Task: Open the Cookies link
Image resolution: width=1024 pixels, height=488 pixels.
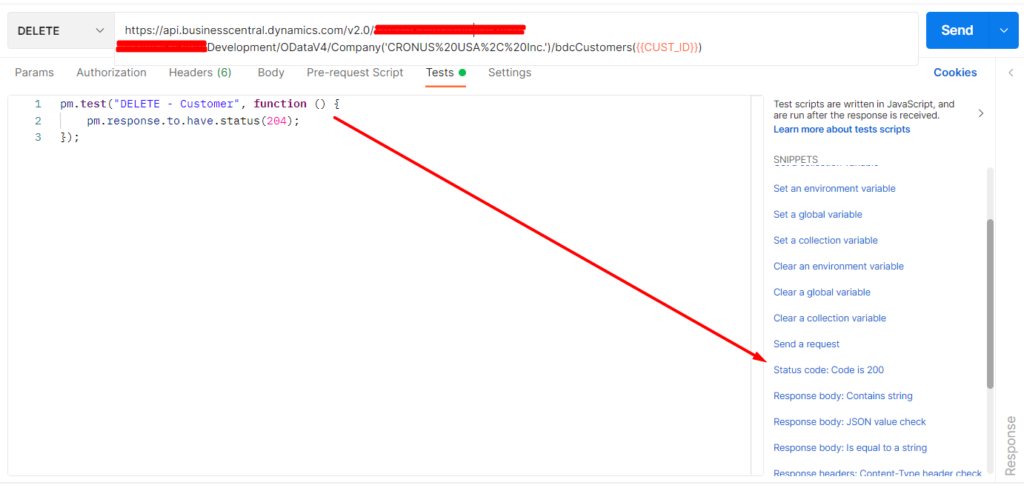Action: (x=955, y=73)
